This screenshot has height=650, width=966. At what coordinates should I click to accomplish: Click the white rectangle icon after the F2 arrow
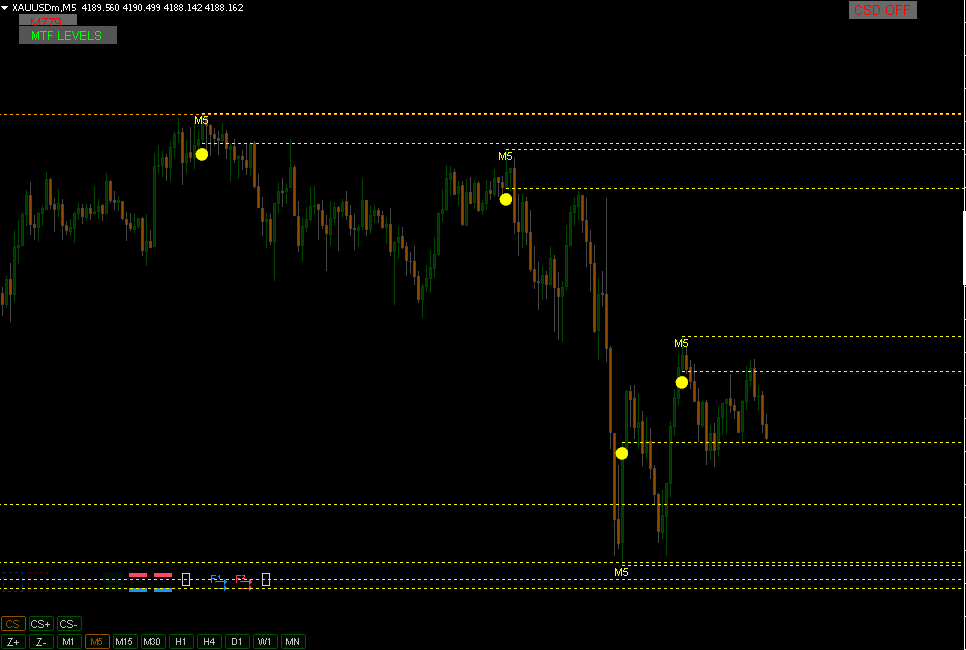(x=266, y=579)
